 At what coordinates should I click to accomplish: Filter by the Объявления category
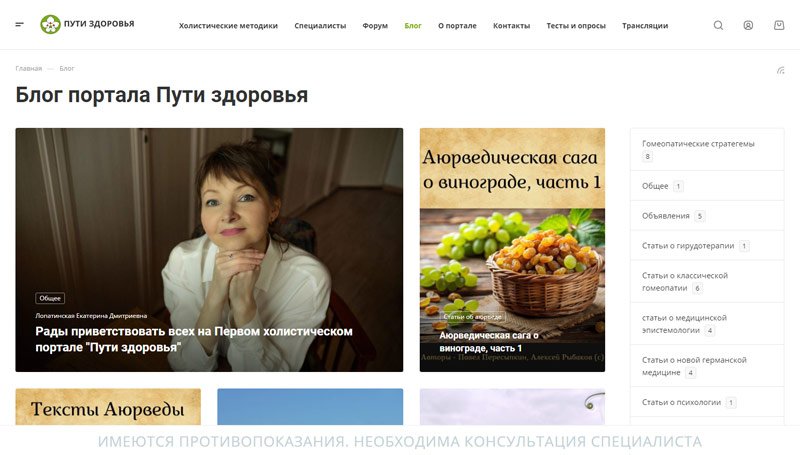point(707,216)
